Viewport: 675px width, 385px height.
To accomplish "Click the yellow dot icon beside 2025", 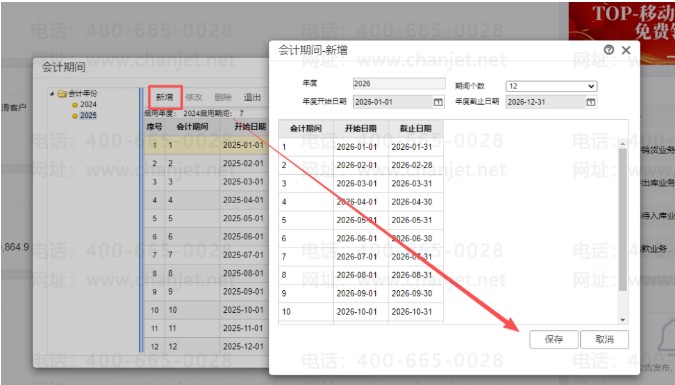I will (75, 116).
